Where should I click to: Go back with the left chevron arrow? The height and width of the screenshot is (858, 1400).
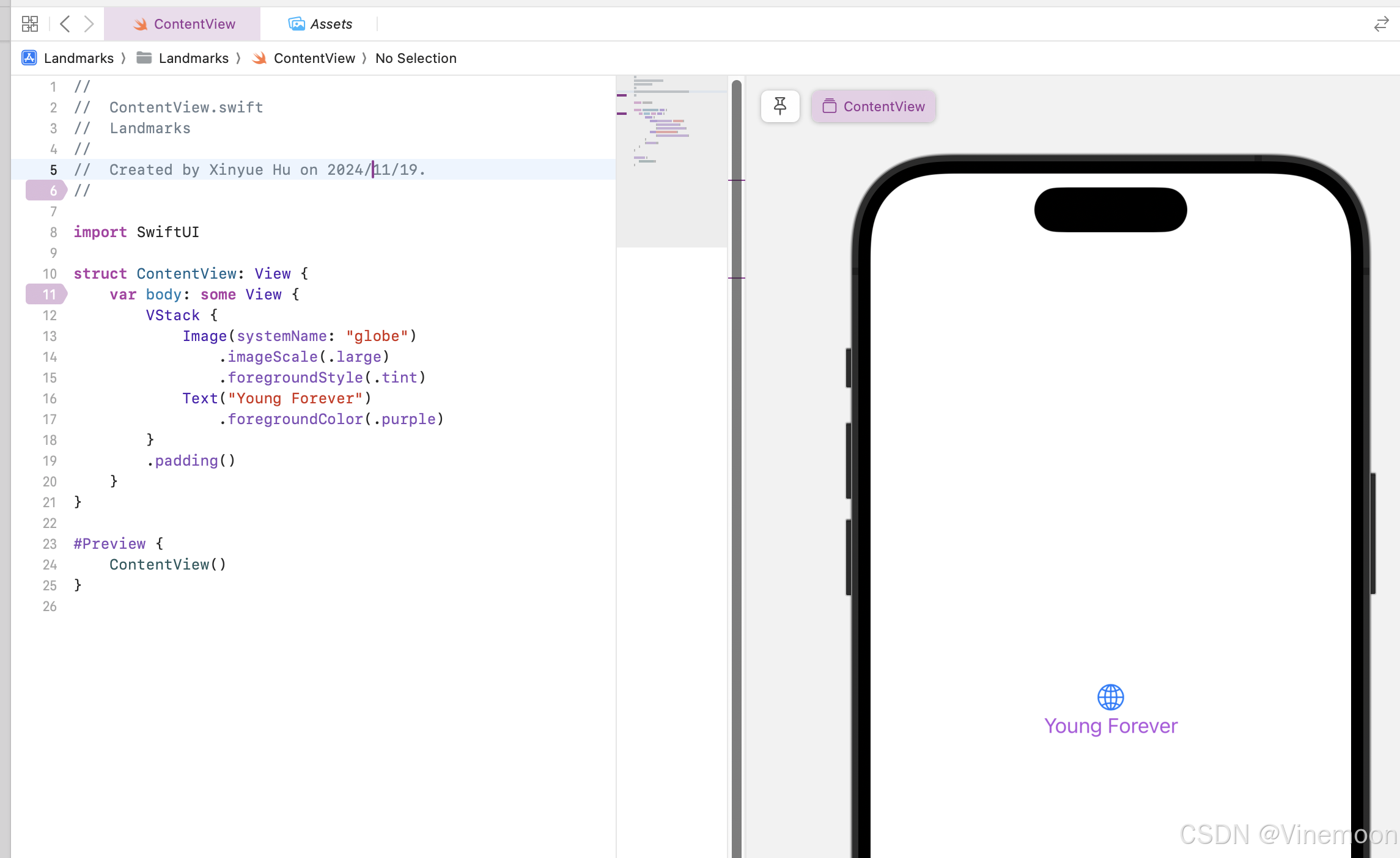tap(65, 24)
